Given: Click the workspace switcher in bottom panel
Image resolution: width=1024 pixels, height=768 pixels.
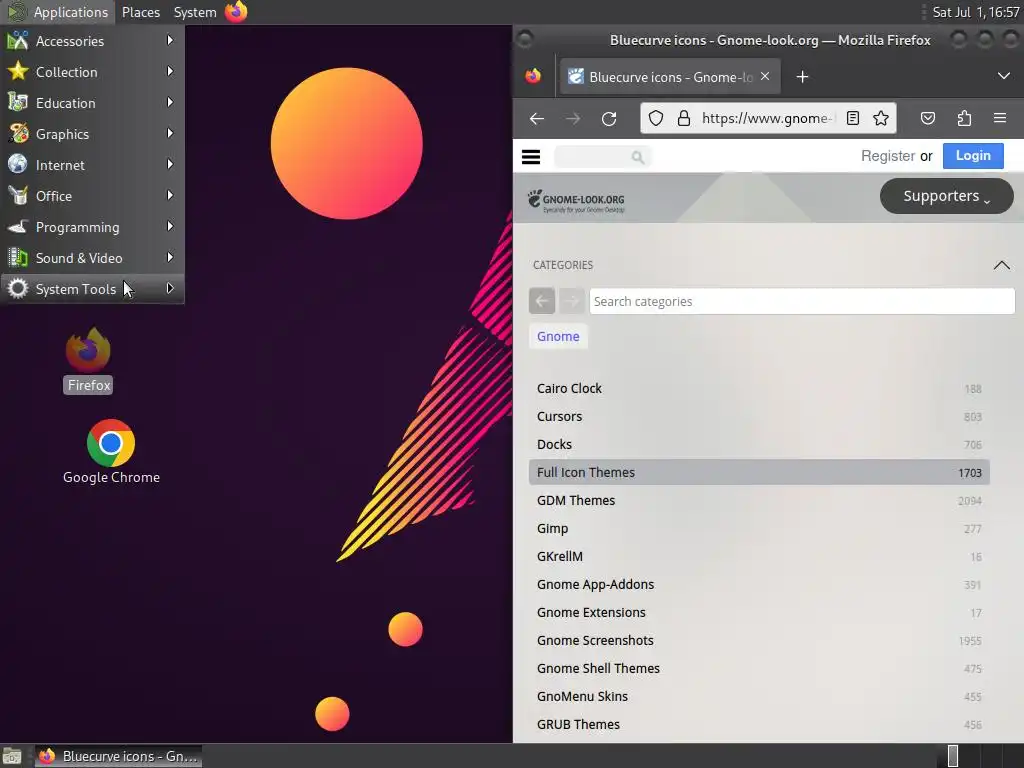Looking at the screenshot, I should (x=980, y=756).
